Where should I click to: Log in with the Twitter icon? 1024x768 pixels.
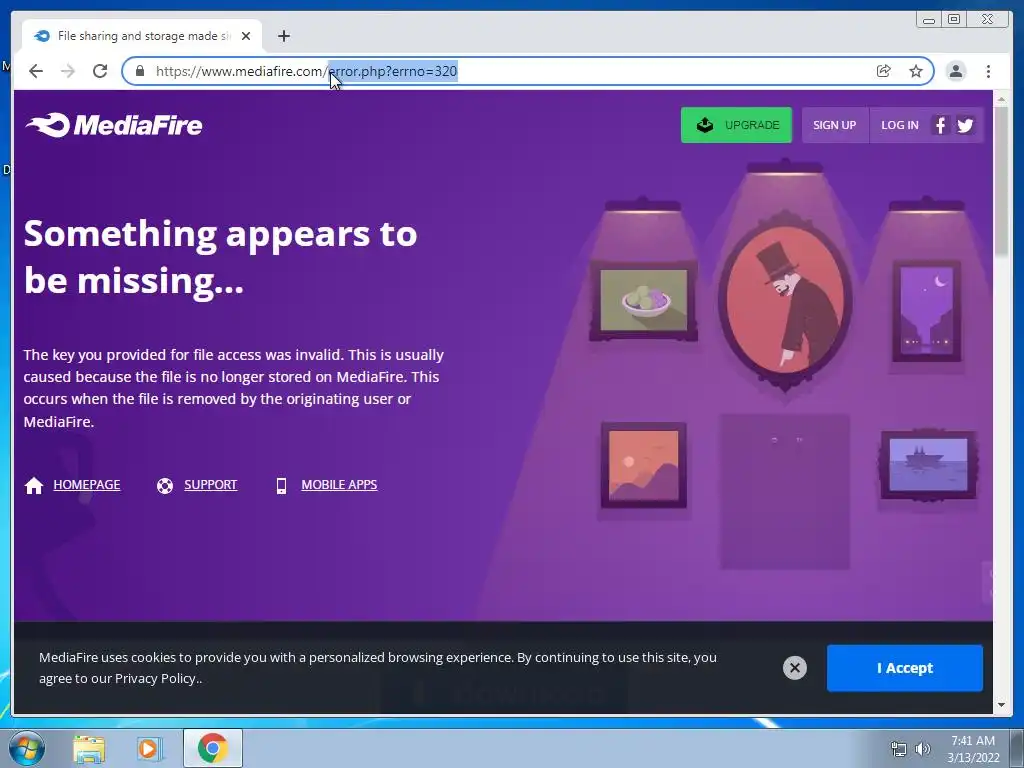click(965, 125)
